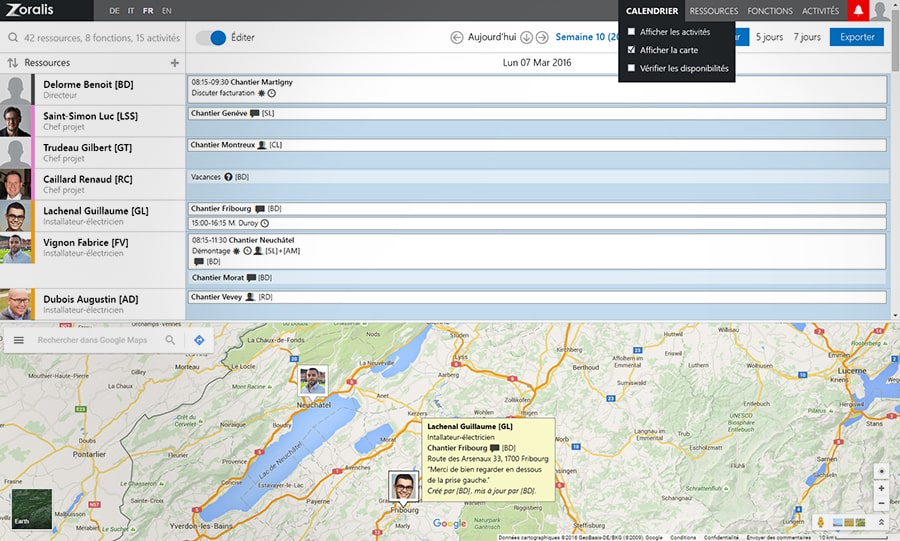
Task: Click the Neuchâtel map marker photo
Action: (x=313, y=380)
